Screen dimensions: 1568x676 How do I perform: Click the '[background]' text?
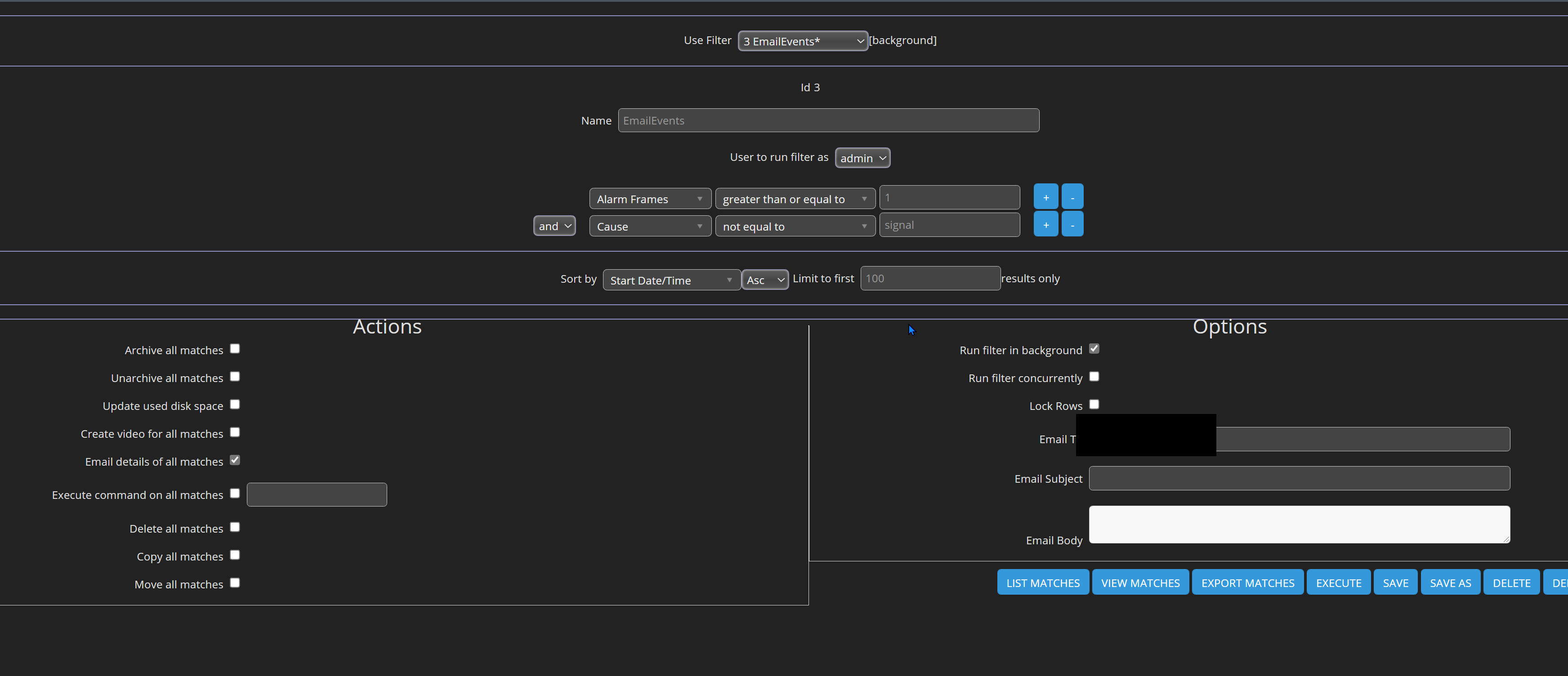[902, 40]
